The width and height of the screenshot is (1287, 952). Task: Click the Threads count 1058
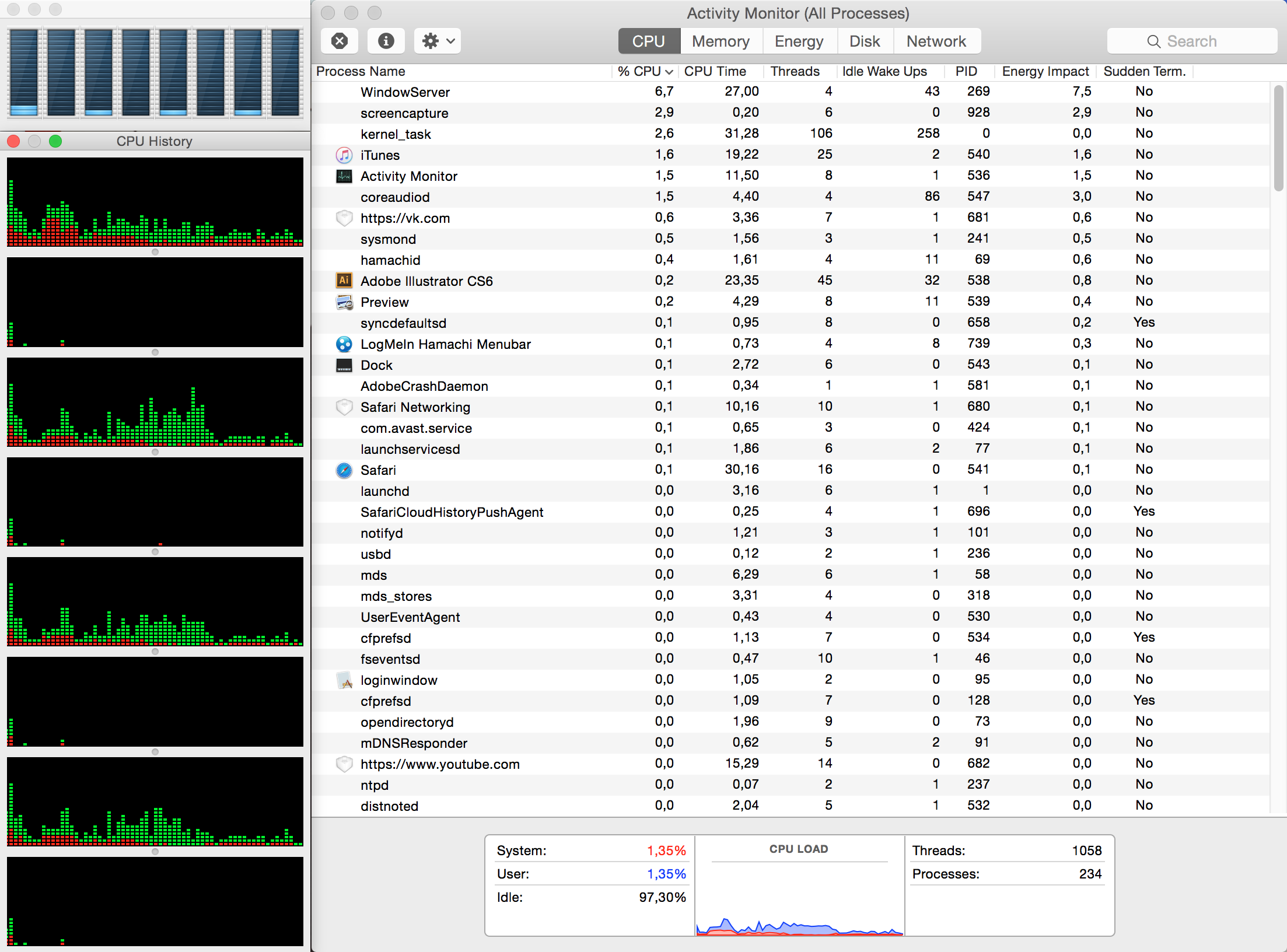(x=1087, y=850)
